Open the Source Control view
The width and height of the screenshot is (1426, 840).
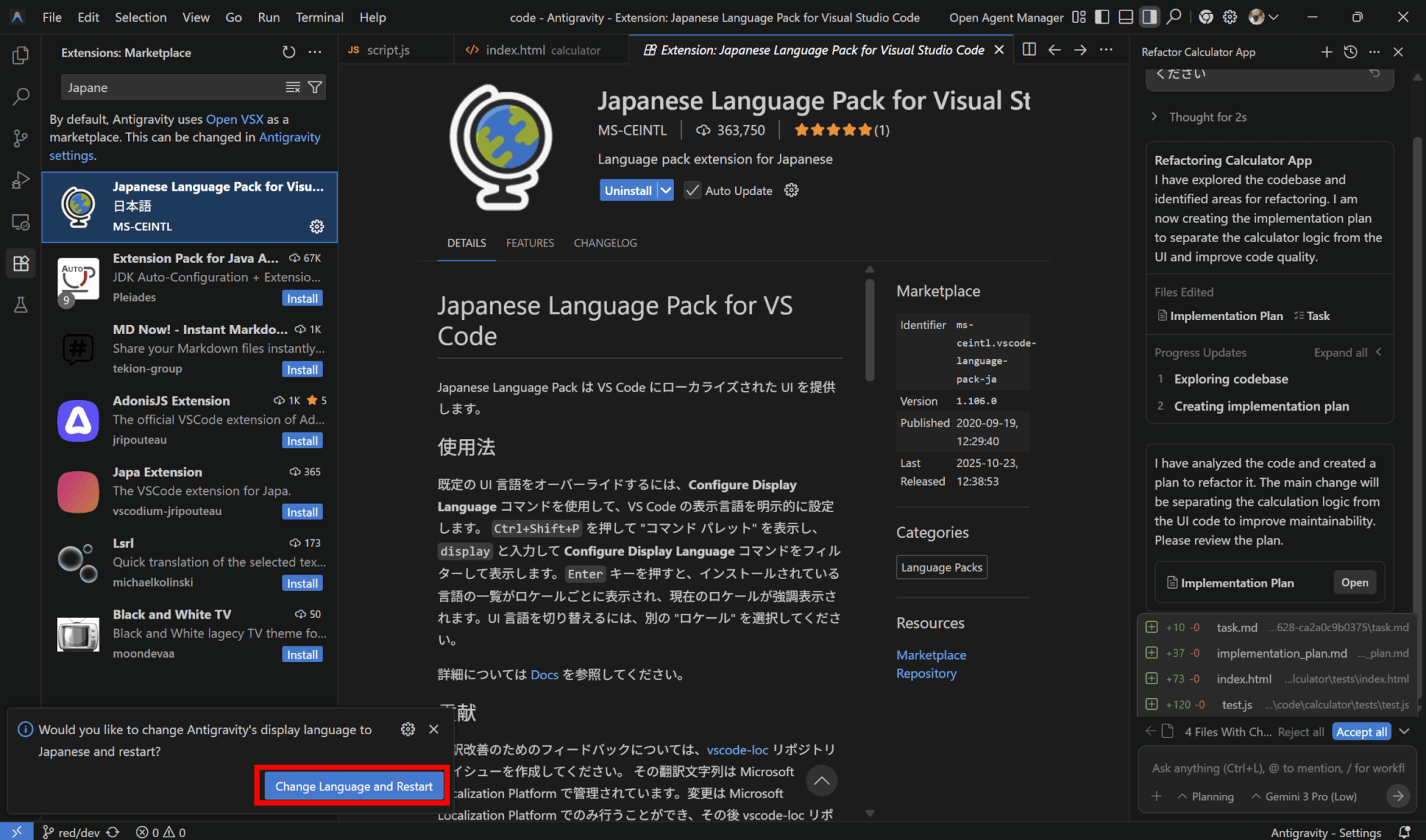(x=21, y=138)
